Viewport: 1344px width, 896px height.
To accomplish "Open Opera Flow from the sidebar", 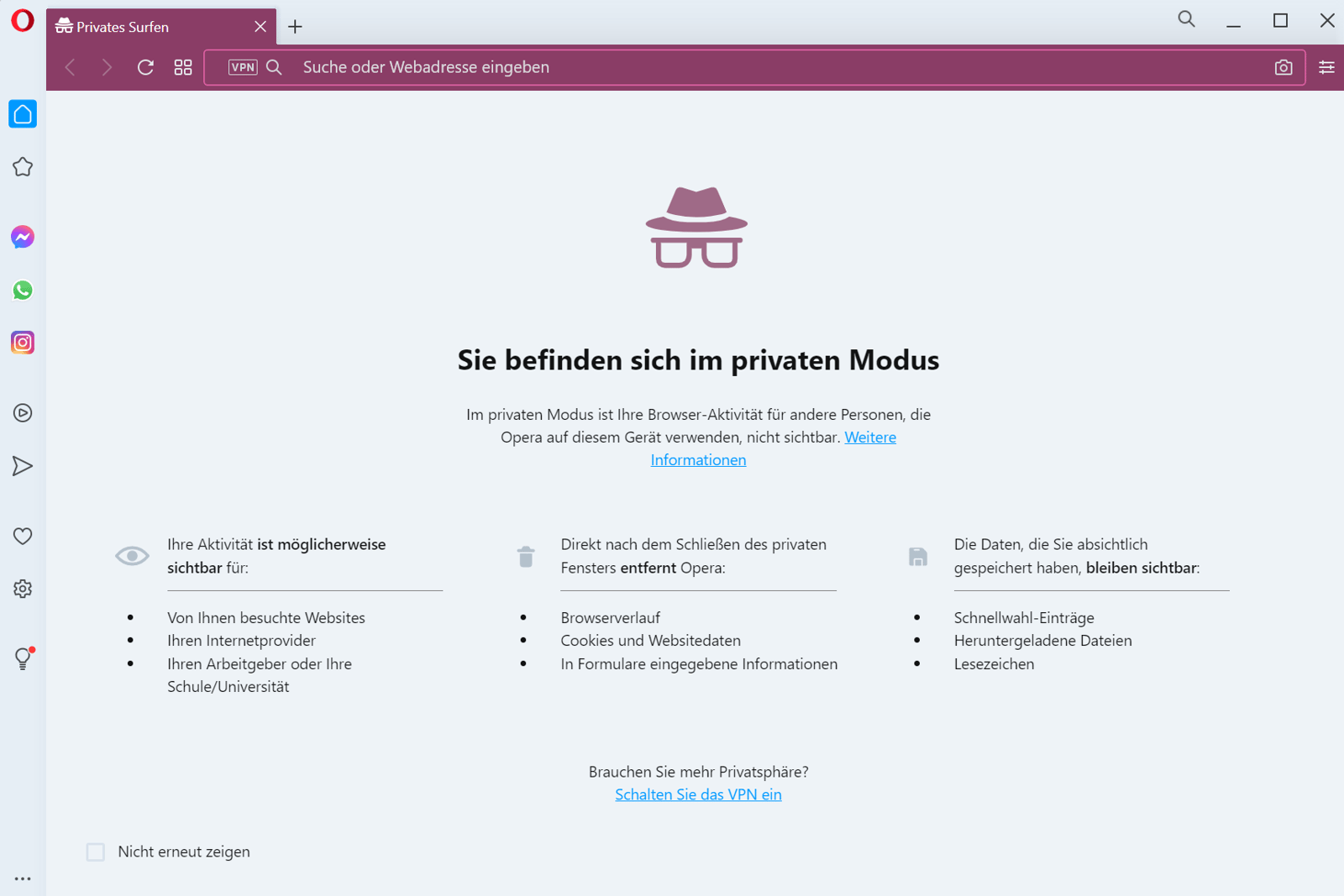I will pyautogui.click(x=23, y=466).
